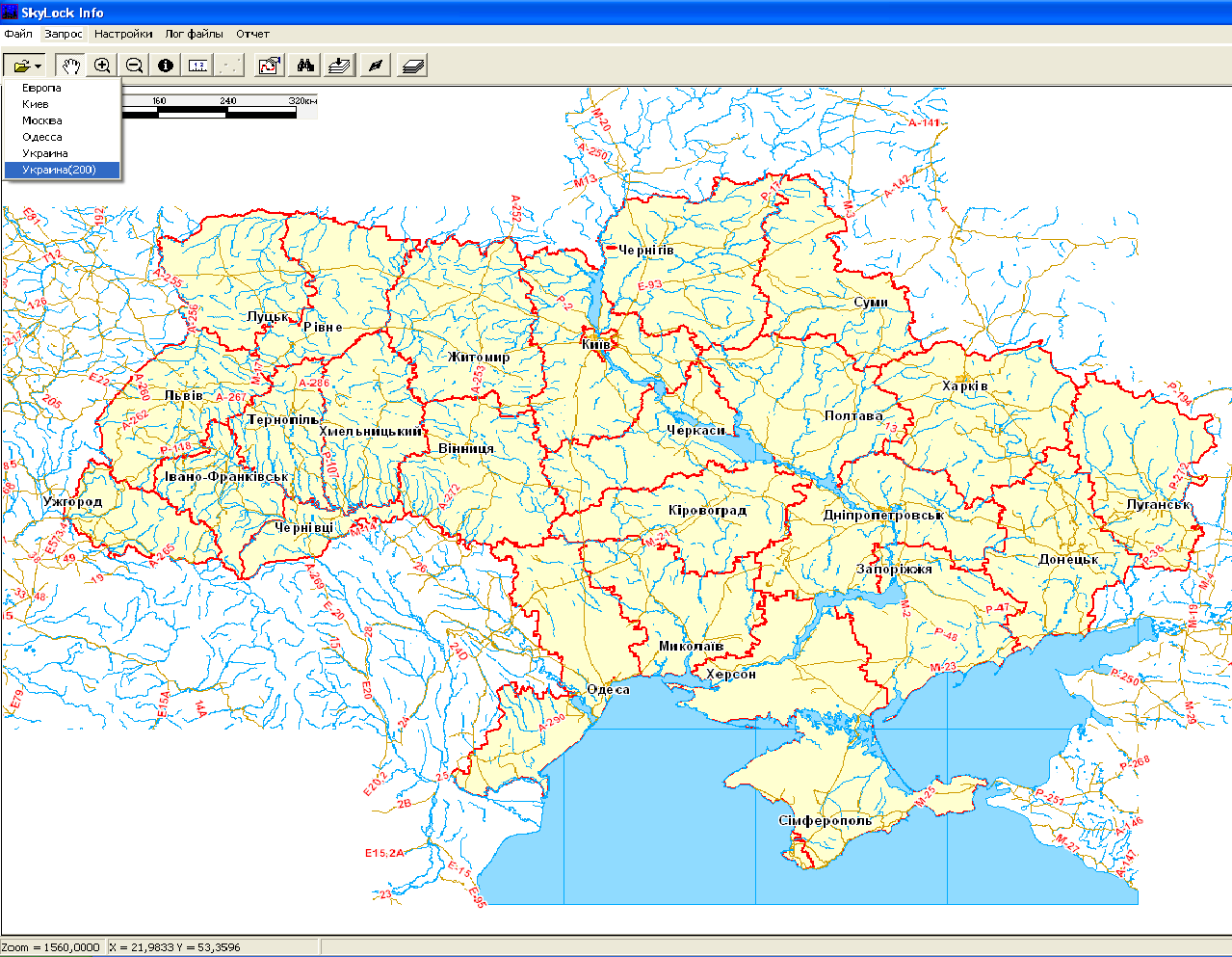Click the Івано-Франківськ city label

[226, 476]
